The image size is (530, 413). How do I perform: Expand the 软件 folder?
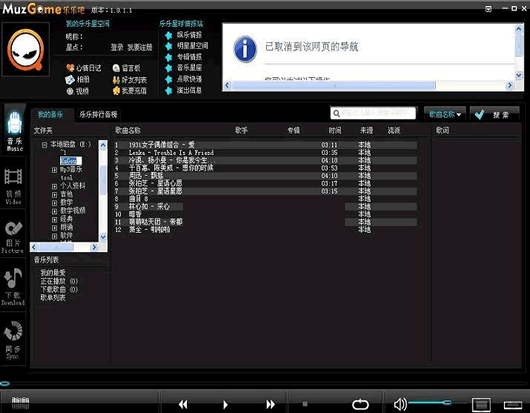click(x=54, y=236)
